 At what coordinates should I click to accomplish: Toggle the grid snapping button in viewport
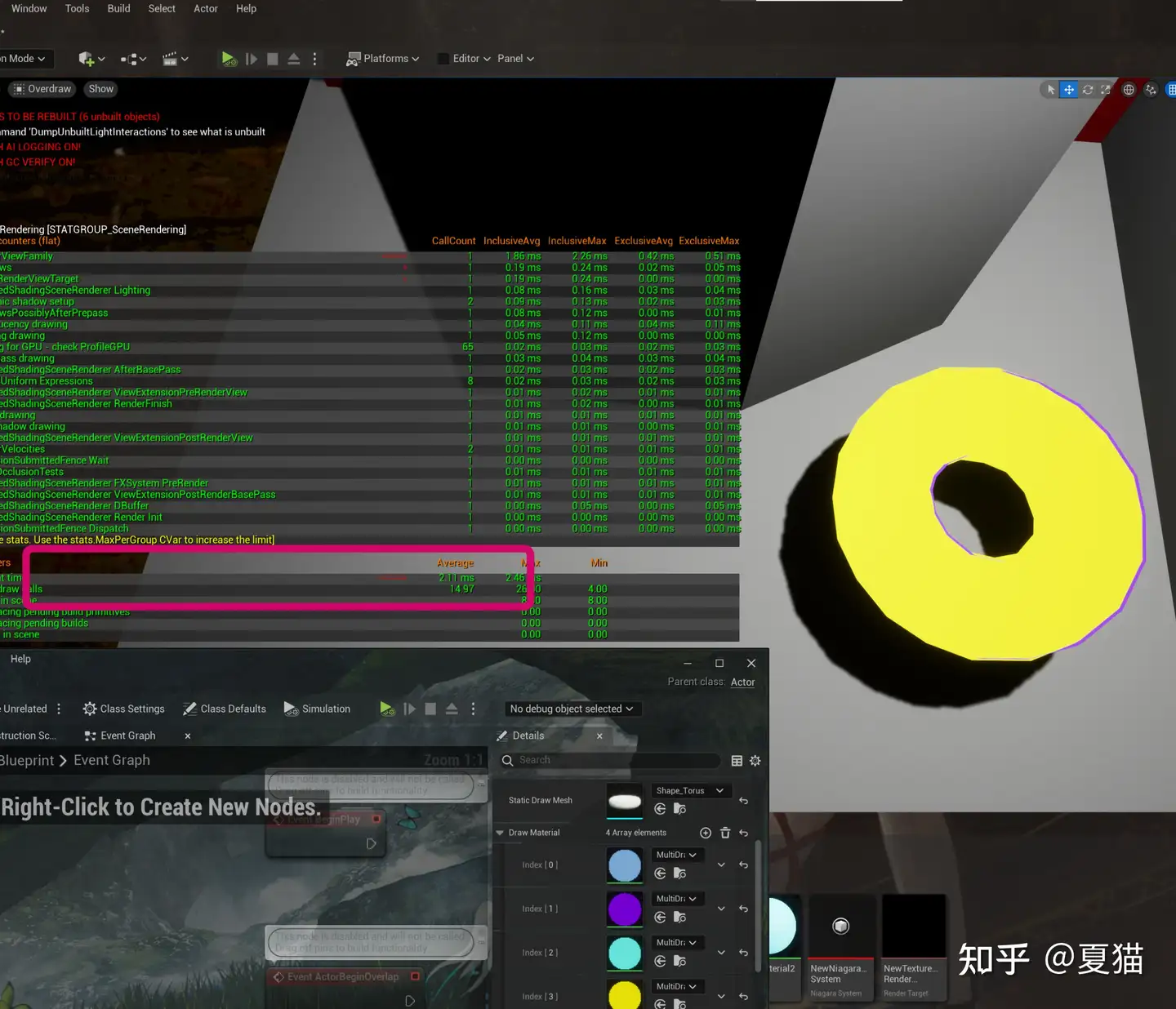point(1170,90)
